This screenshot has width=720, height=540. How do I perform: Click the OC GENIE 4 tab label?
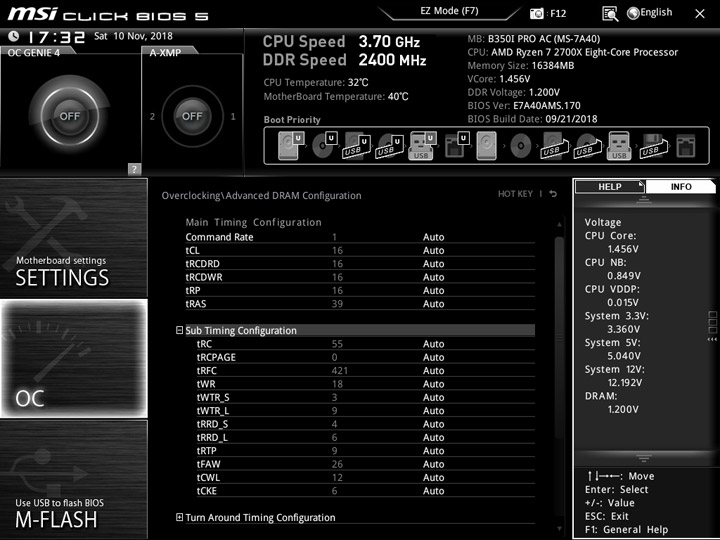[x=34, y=52]
